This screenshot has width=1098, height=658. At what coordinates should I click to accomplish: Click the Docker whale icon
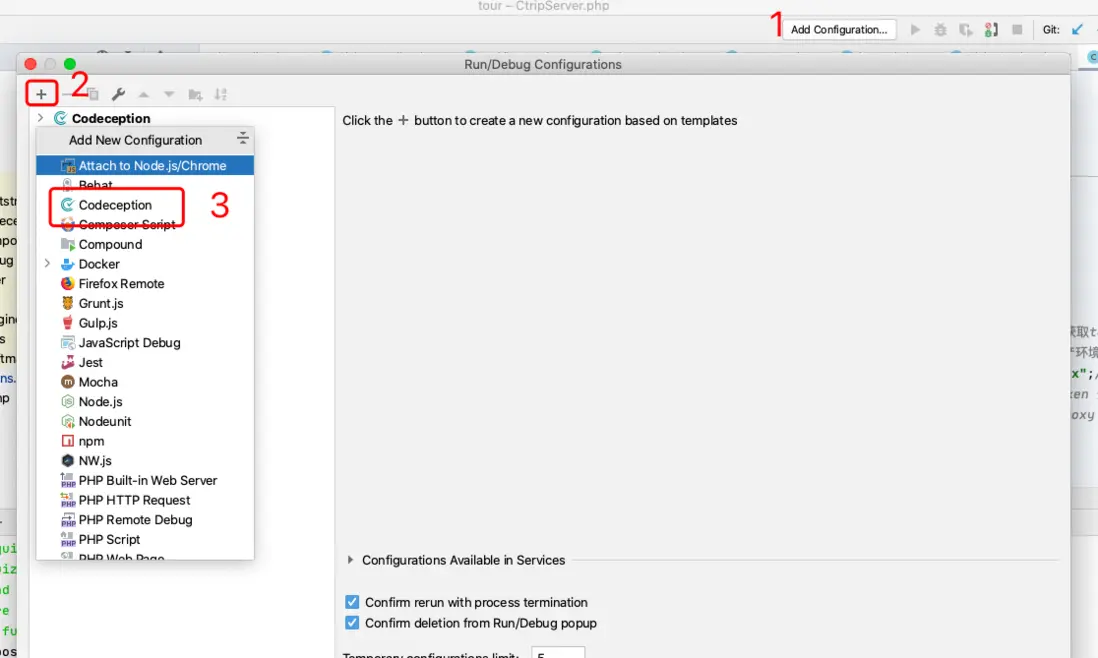click(x=67, y=264)
